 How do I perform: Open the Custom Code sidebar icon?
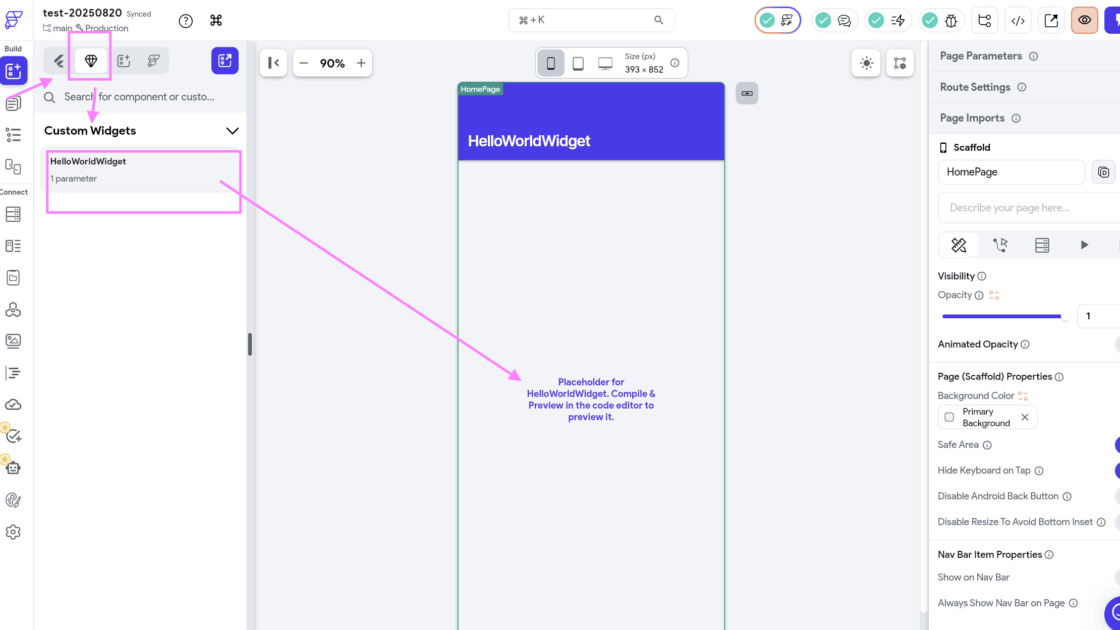(x=13, y=373)
